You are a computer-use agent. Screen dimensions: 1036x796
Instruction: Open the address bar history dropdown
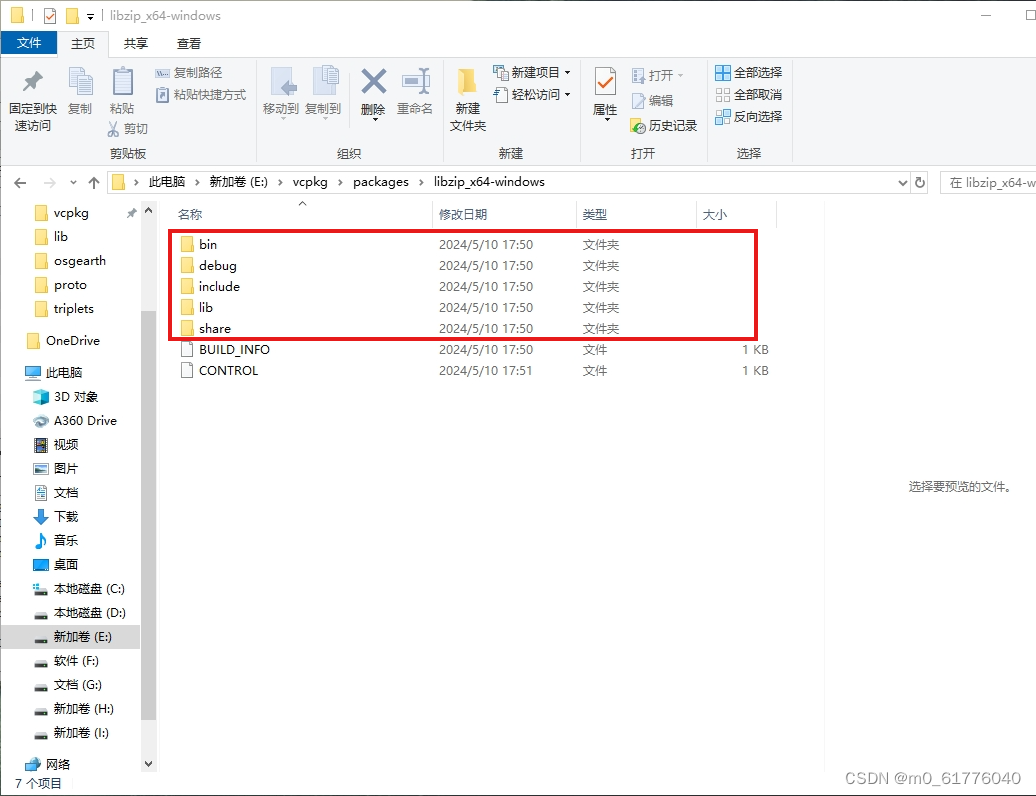pyautogui.click(x=903, y=182)
